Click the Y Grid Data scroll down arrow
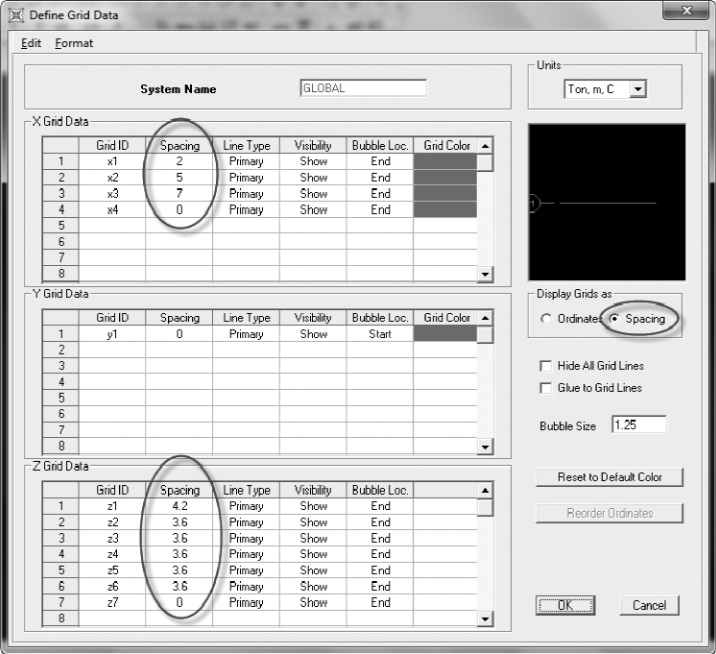 point(485,447)
